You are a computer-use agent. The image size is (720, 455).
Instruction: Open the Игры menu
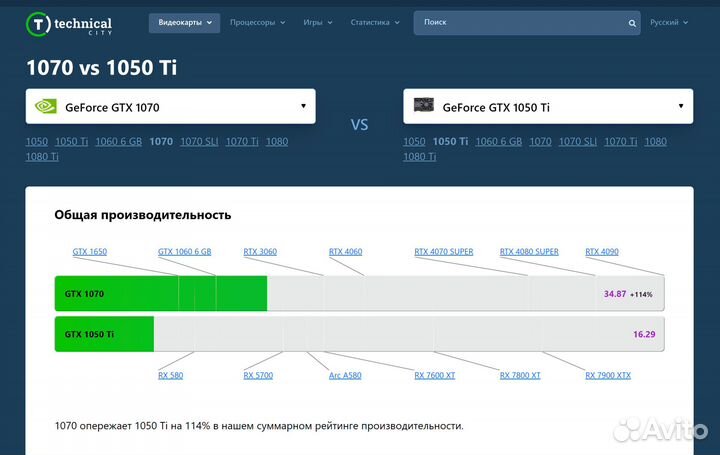pyautogui.click(x=317, y=22)
